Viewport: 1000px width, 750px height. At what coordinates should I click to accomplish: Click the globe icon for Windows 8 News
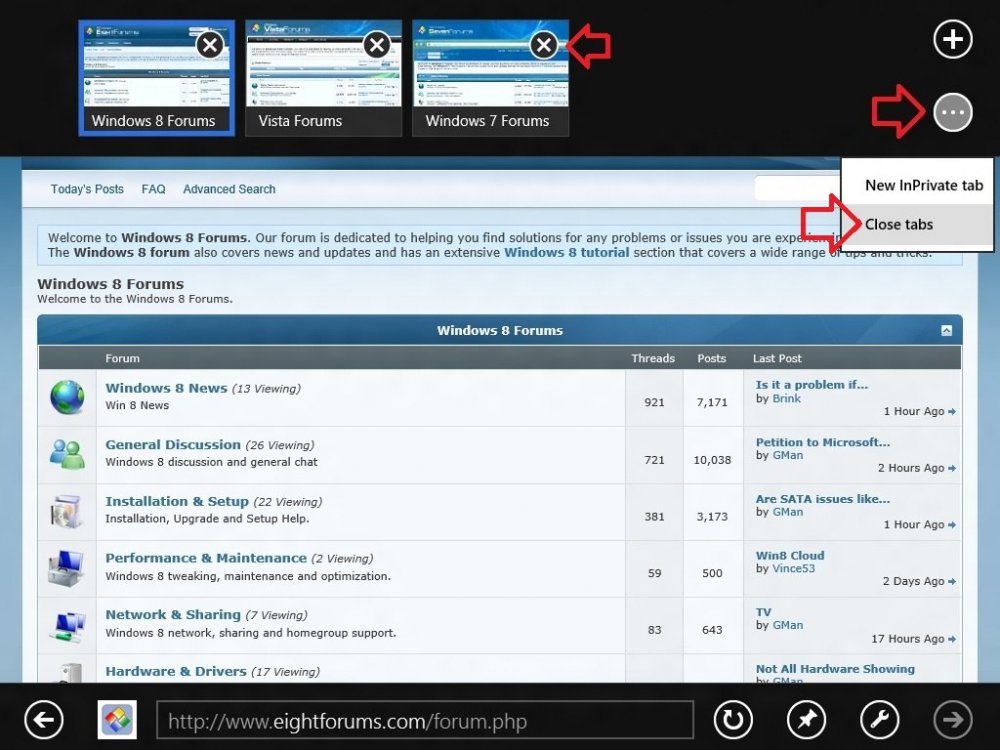click(67, 397)
